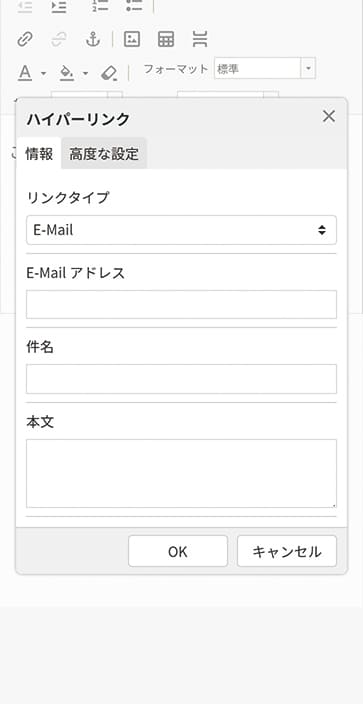Click the bulleted list icon
This screenshot has height=704, width=363.
coord(134,6)
